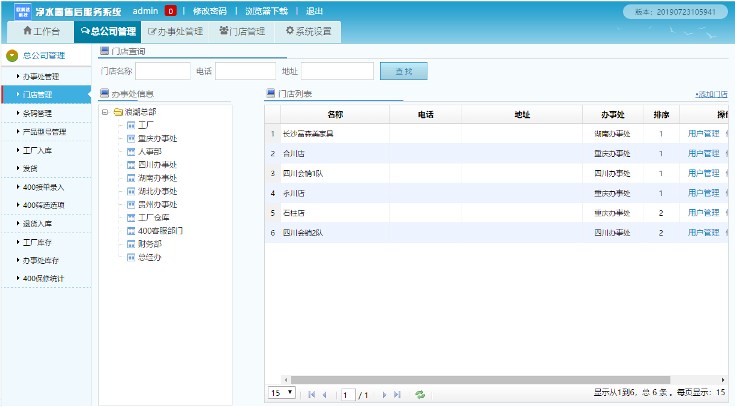Collapse the 总公司管理 sidebar section
The image size is (735, 407).
11,56
